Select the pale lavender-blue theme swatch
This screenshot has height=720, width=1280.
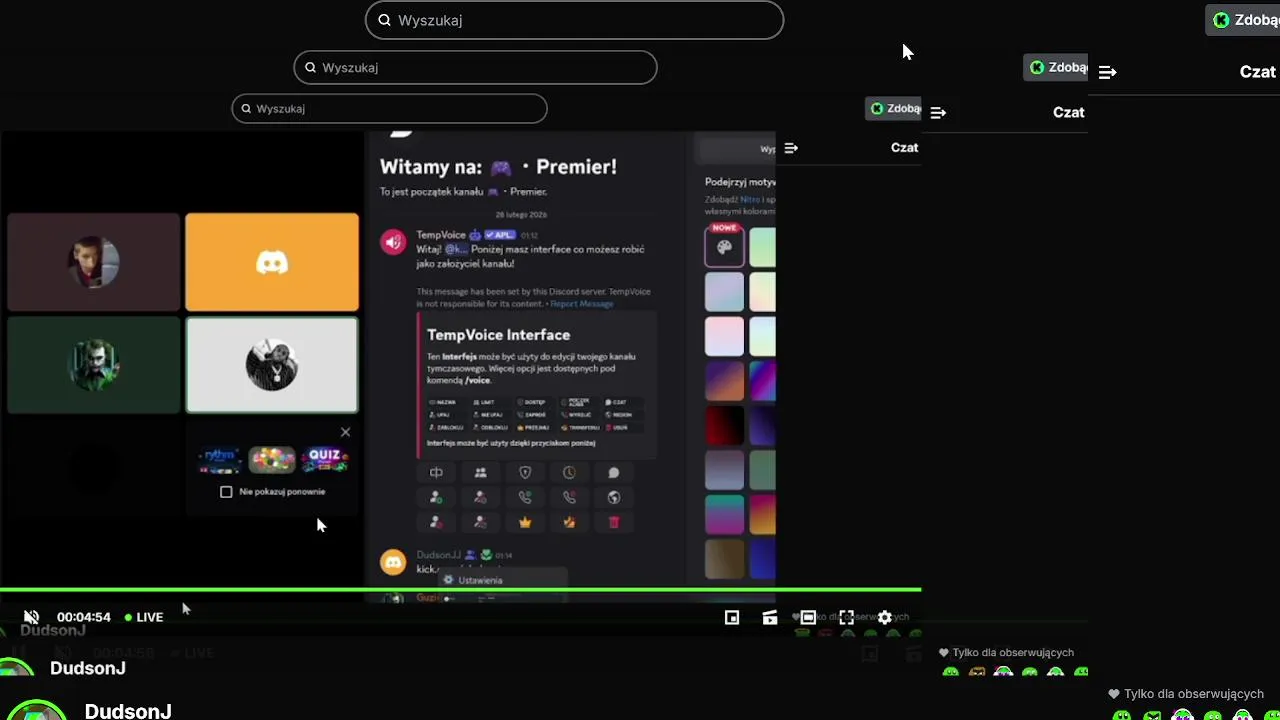coord(724,292)
